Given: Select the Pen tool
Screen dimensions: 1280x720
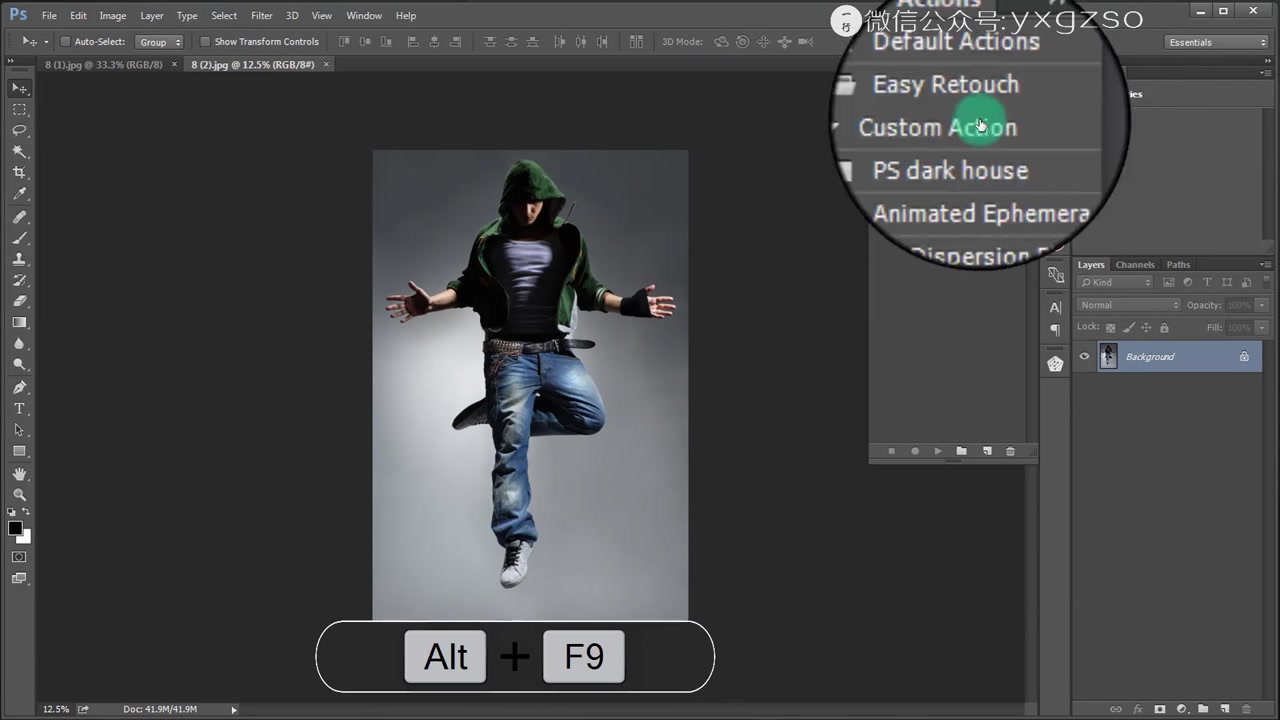Looking at the screenshot, I should click(19, 387).
